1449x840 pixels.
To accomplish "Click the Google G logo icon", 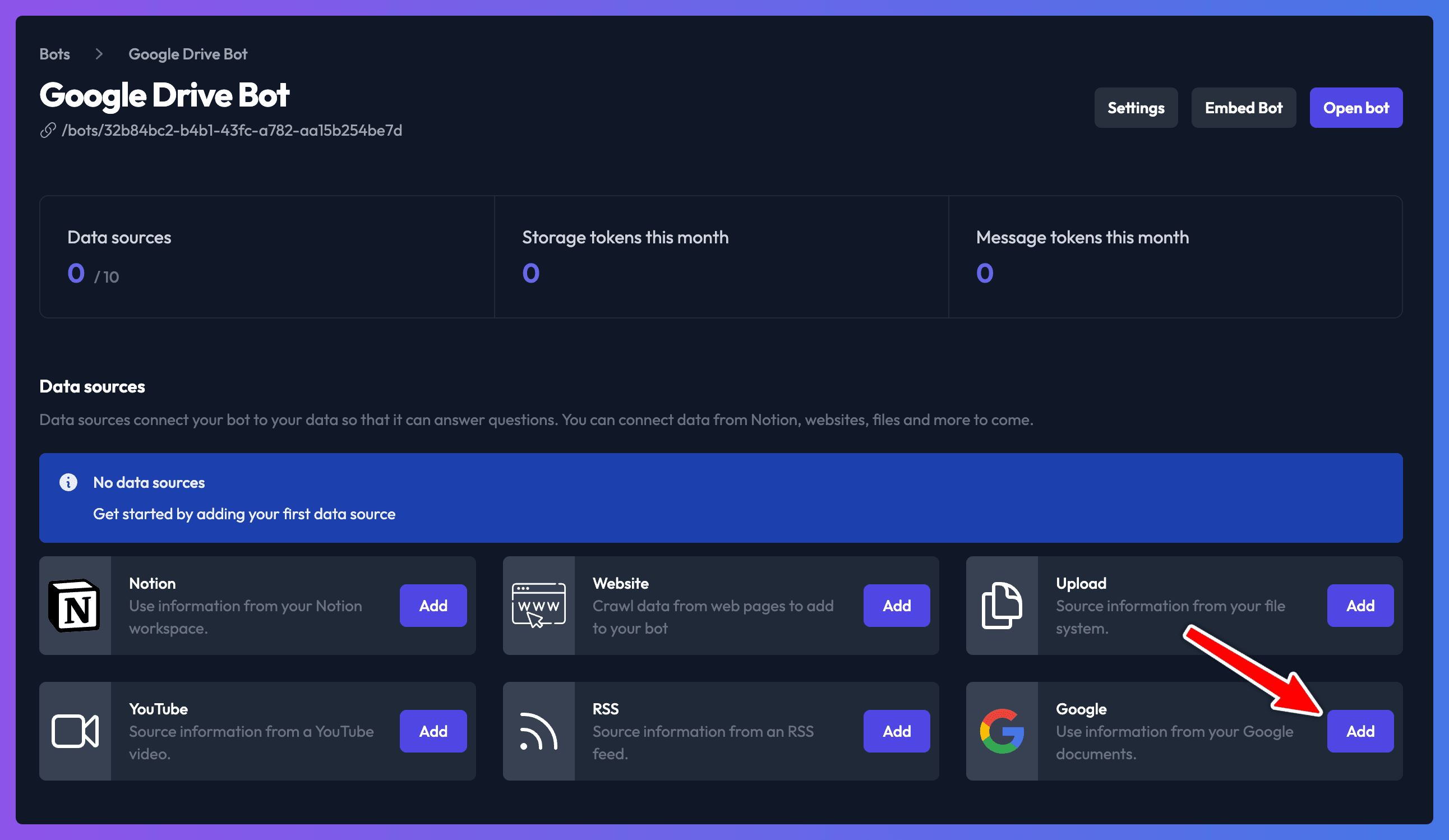I will (1002, 731).
